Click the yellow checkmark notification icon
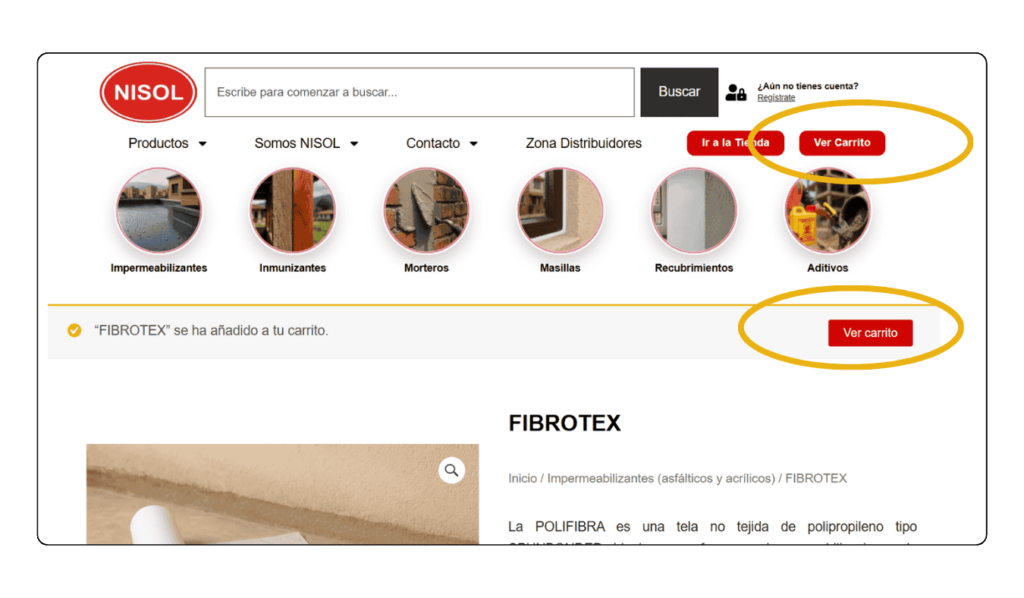Viewport: 1024px width, 598px height. [x=74, y=330]
